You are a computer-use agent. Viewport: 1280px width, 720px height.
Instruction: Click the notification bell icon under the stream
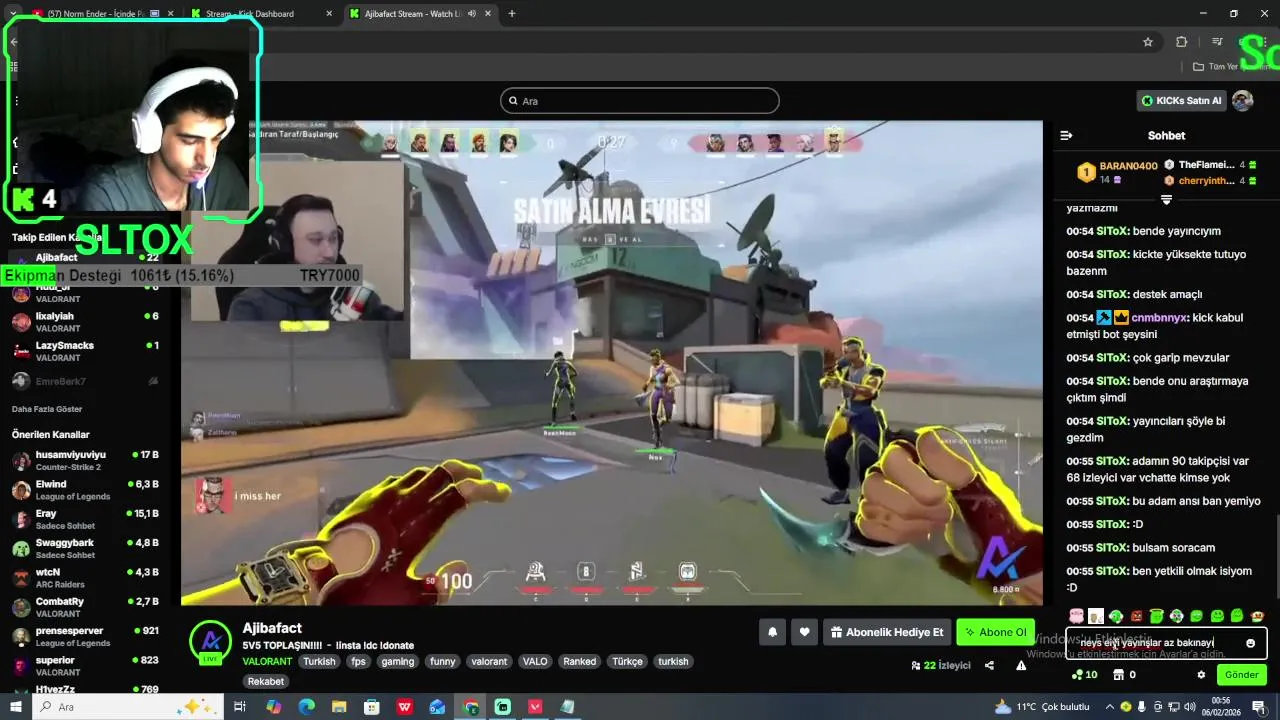point(772,632)
